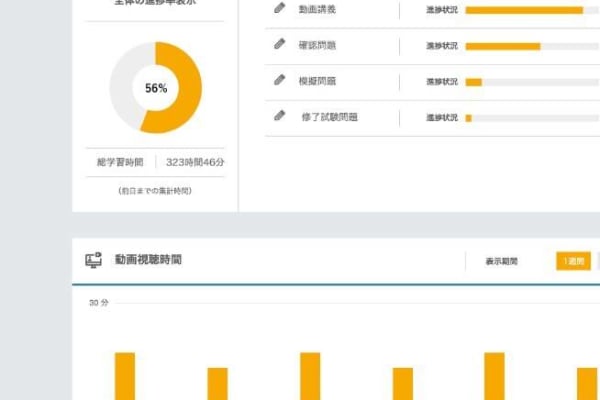Click the 323時間46分 total study time
Viewport: 600px width, 400px height.
click(194, 161)
